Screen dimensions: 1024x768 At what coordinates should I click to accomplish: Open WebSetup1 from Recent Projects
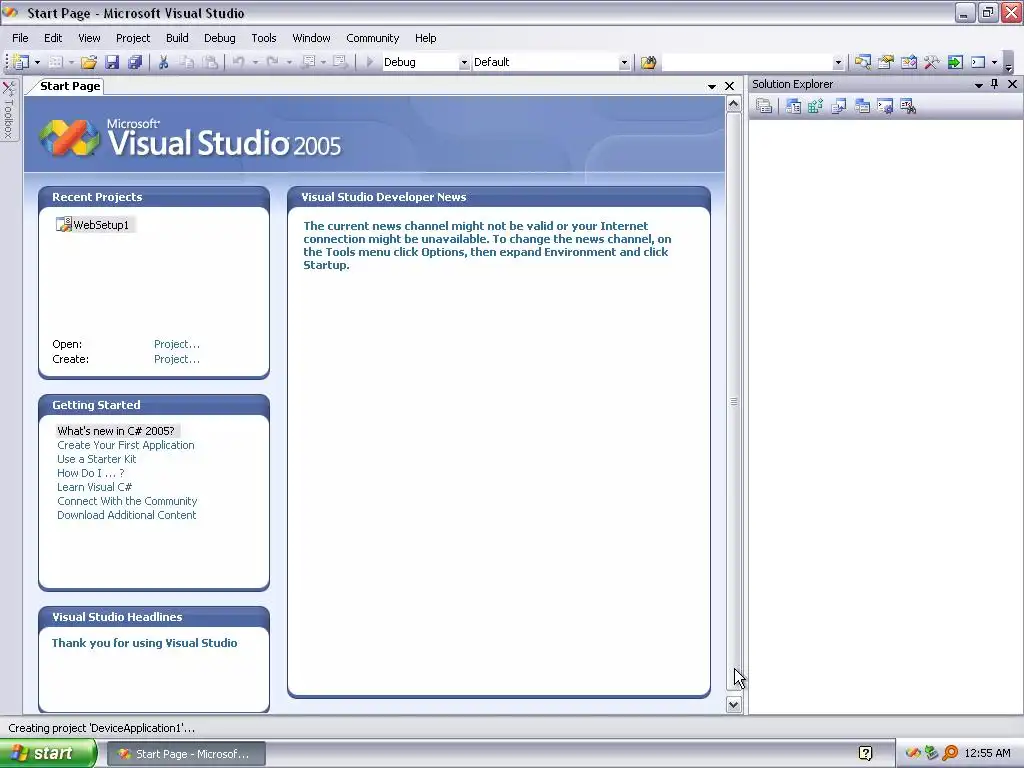point(101,225)
